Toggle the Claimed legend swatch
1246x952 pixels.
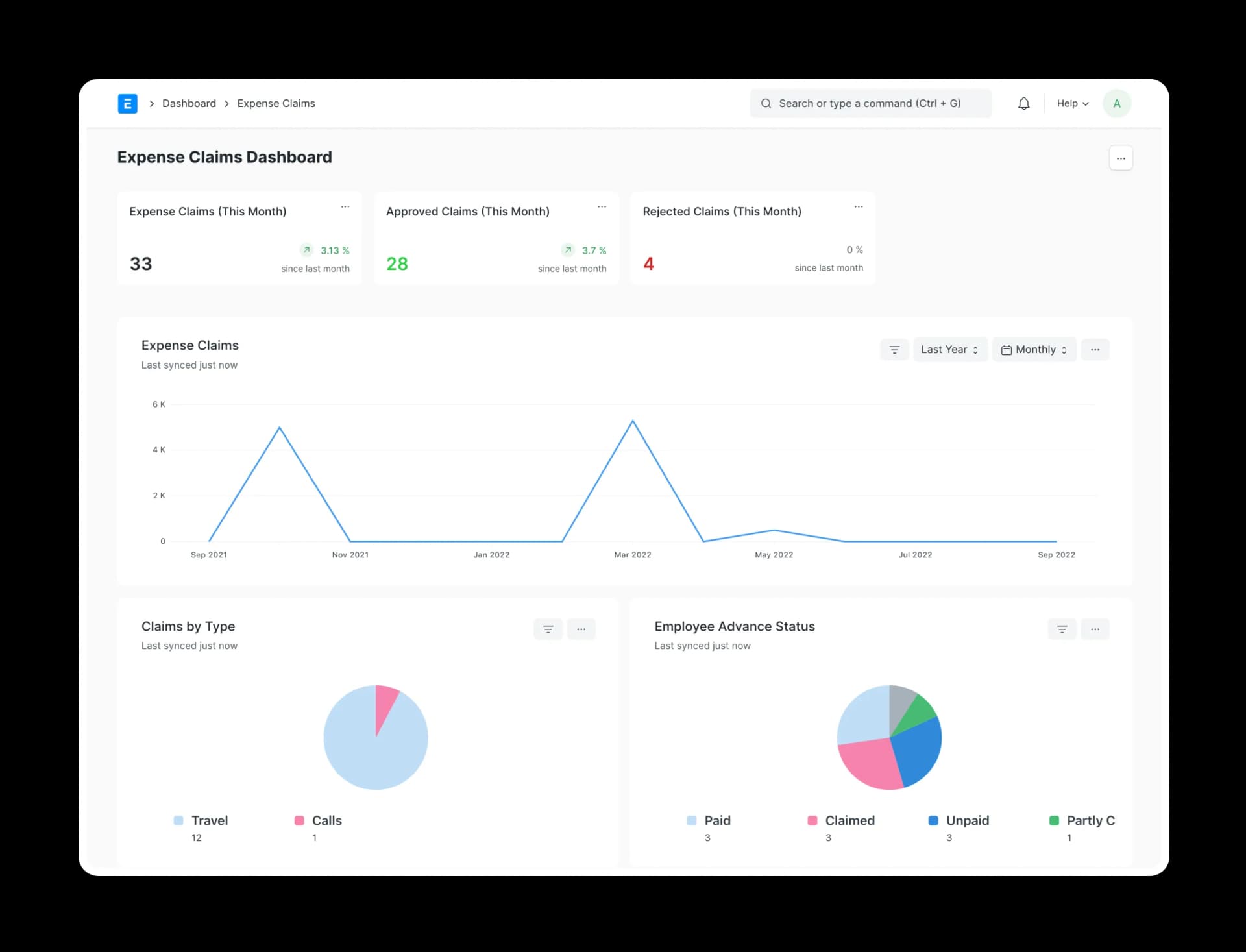812,821
